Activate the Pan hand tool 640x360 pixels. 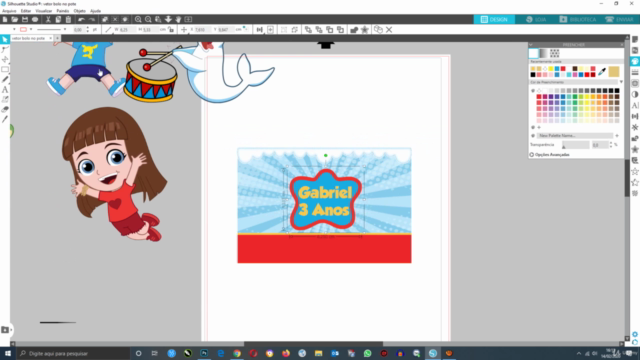coord(178,19)
